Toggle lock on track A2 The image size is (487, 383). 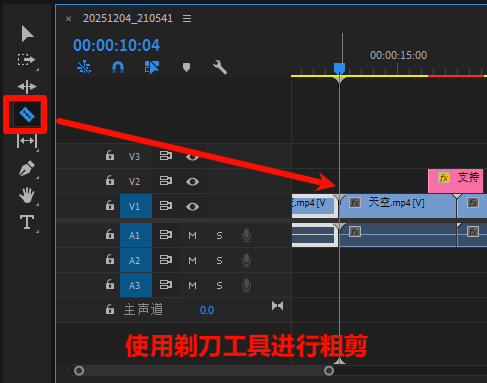[x=110, y=260]
